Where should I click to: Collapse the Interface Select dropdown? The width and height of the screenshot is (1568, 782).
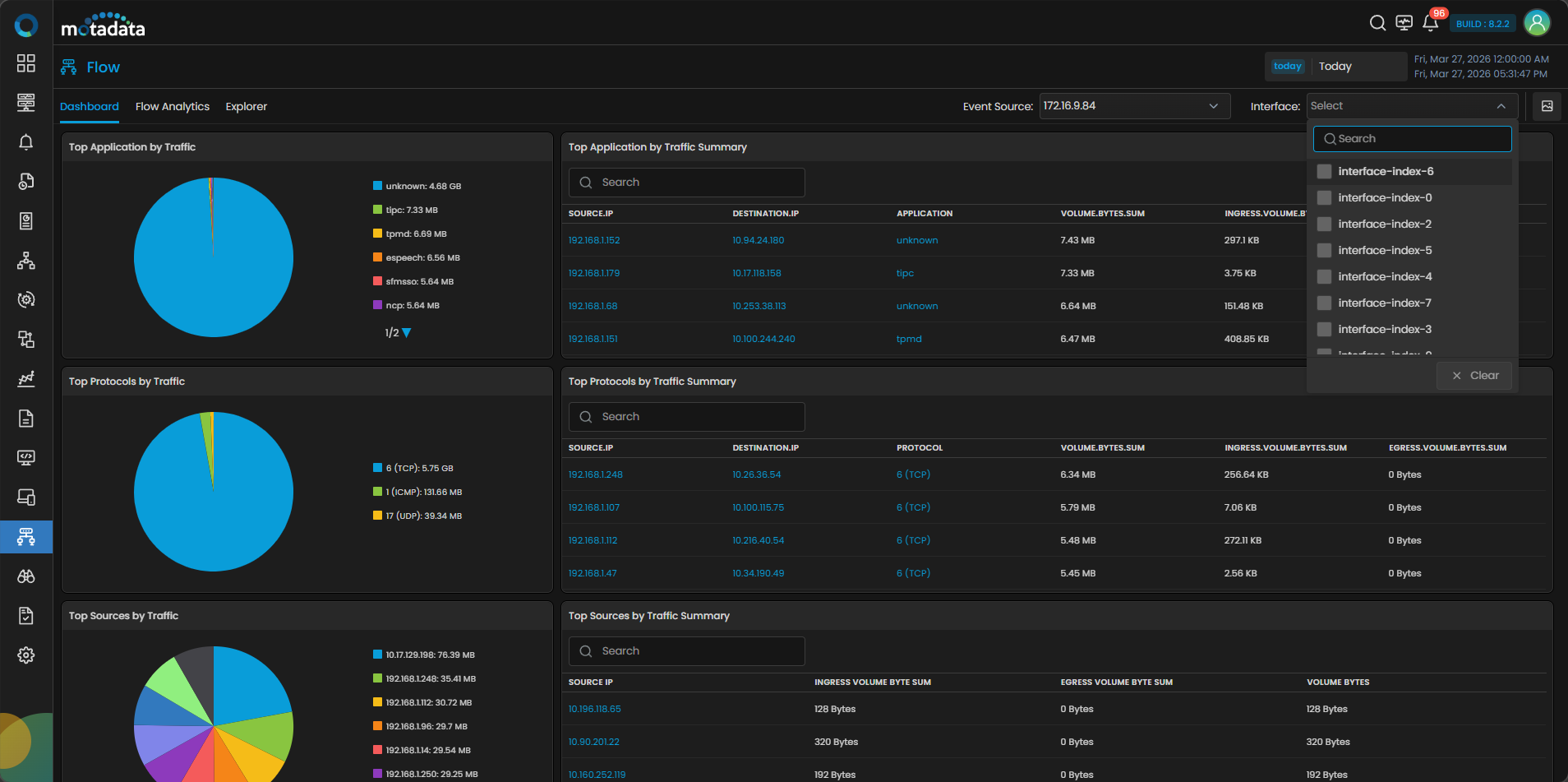1501,106
